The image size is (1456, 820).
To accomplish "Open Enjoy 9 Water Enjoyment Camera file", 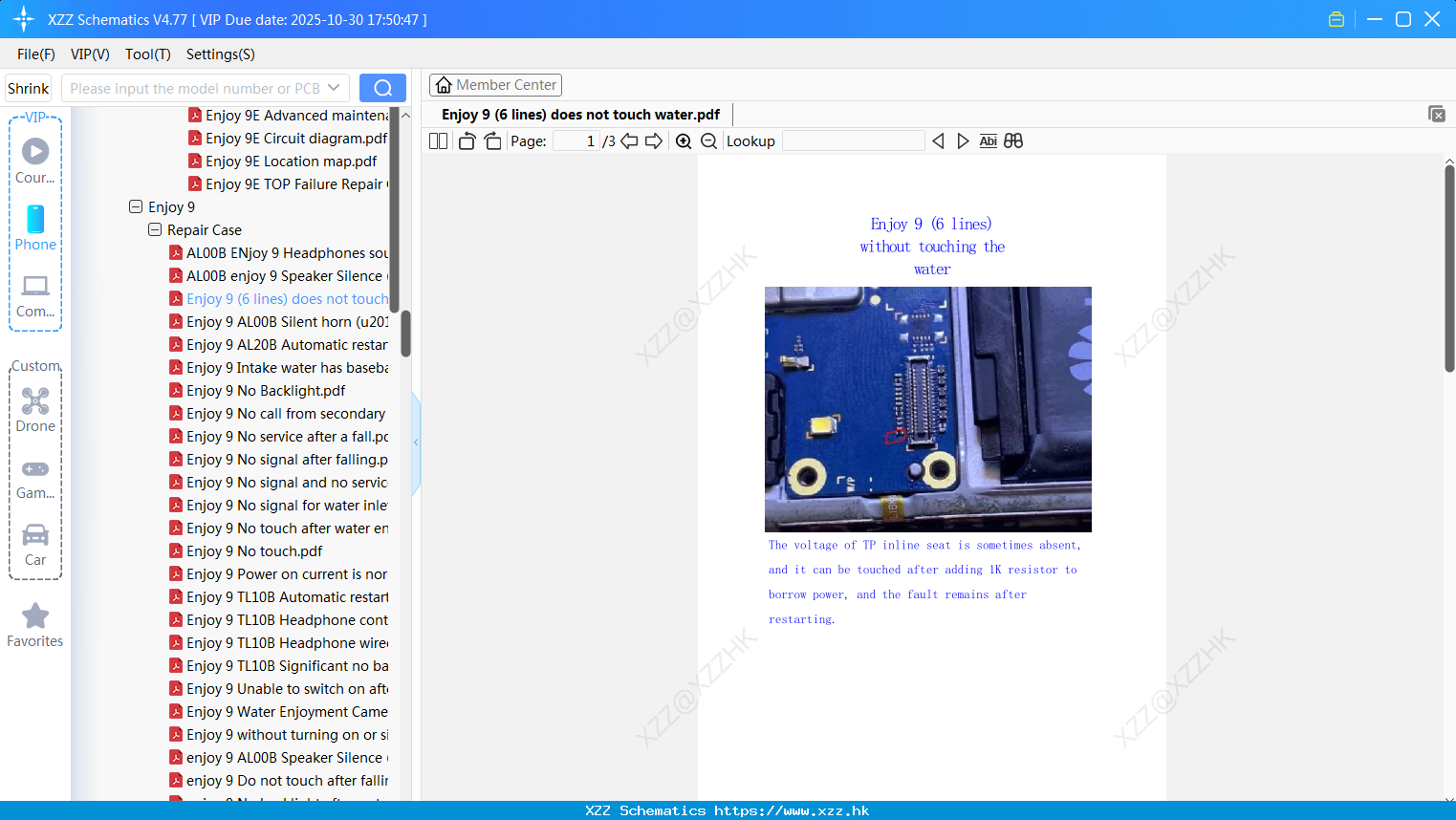I will coord(278,711).
